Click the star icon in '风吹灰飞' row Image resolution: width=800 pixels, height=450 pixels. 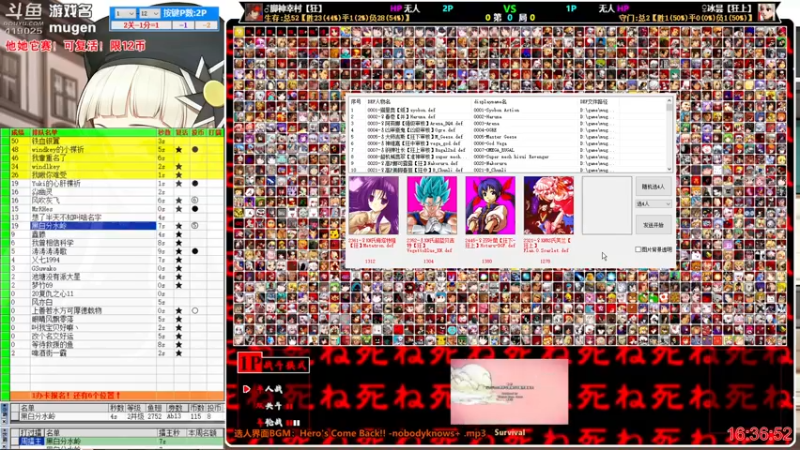(x=179, y=201)
